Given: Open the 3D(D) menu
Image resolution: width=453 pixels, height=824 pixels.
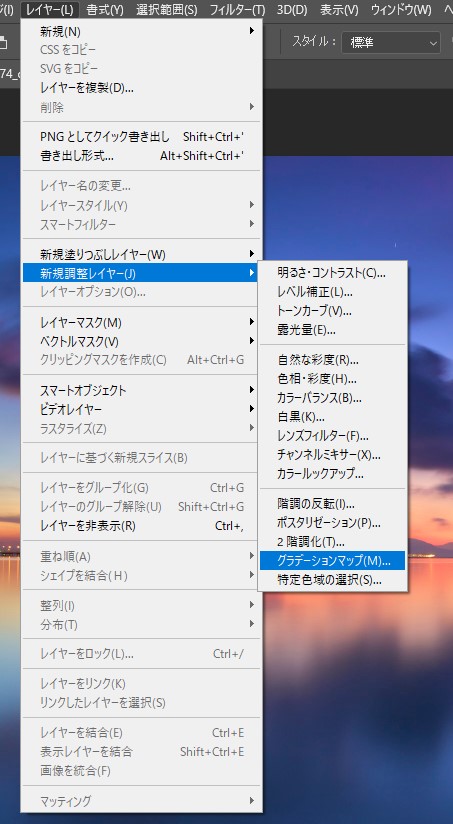Looking at the screenshot, I should (x=292, y=9).
